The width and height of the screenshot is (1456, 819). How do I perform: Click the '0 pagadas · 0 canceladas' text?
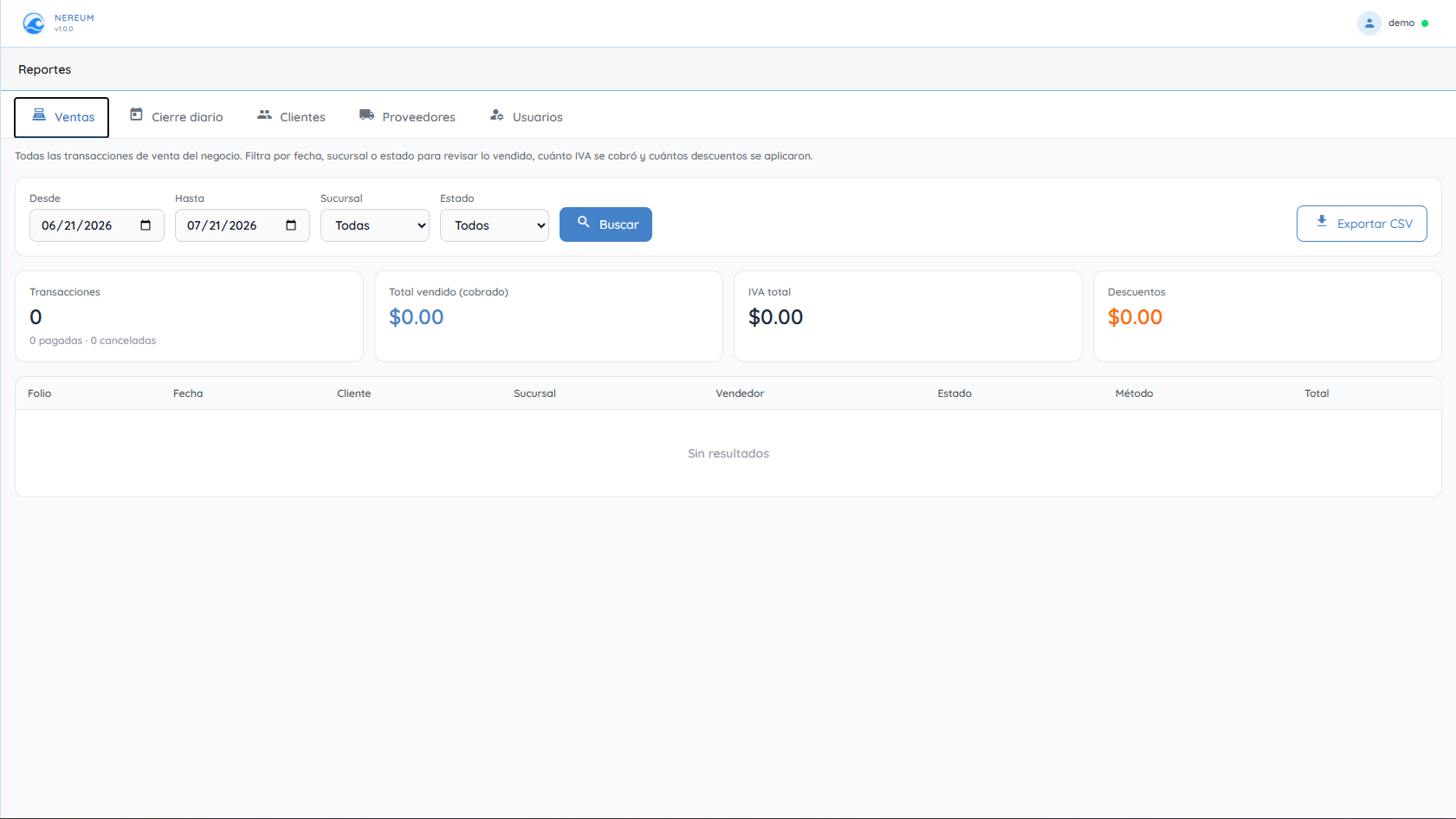pos(93,341)
